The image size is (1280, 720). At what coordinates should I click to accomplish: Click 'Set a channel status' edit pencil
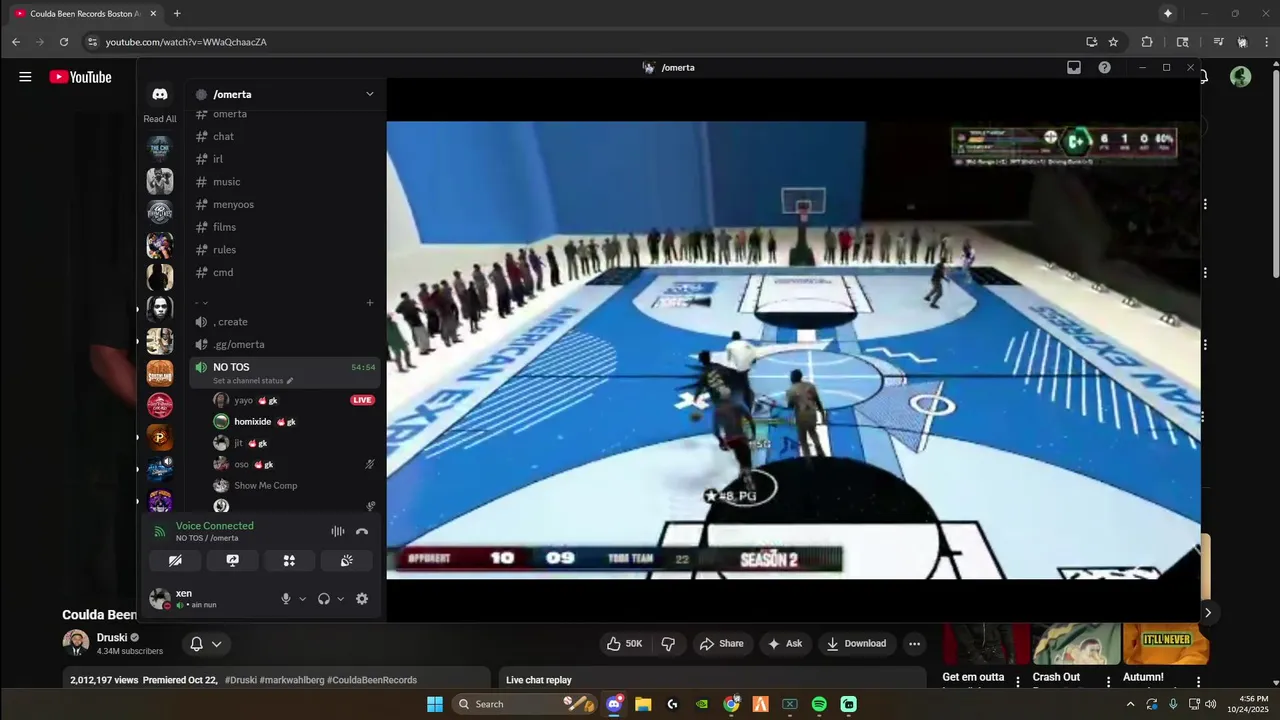point(290,381)
